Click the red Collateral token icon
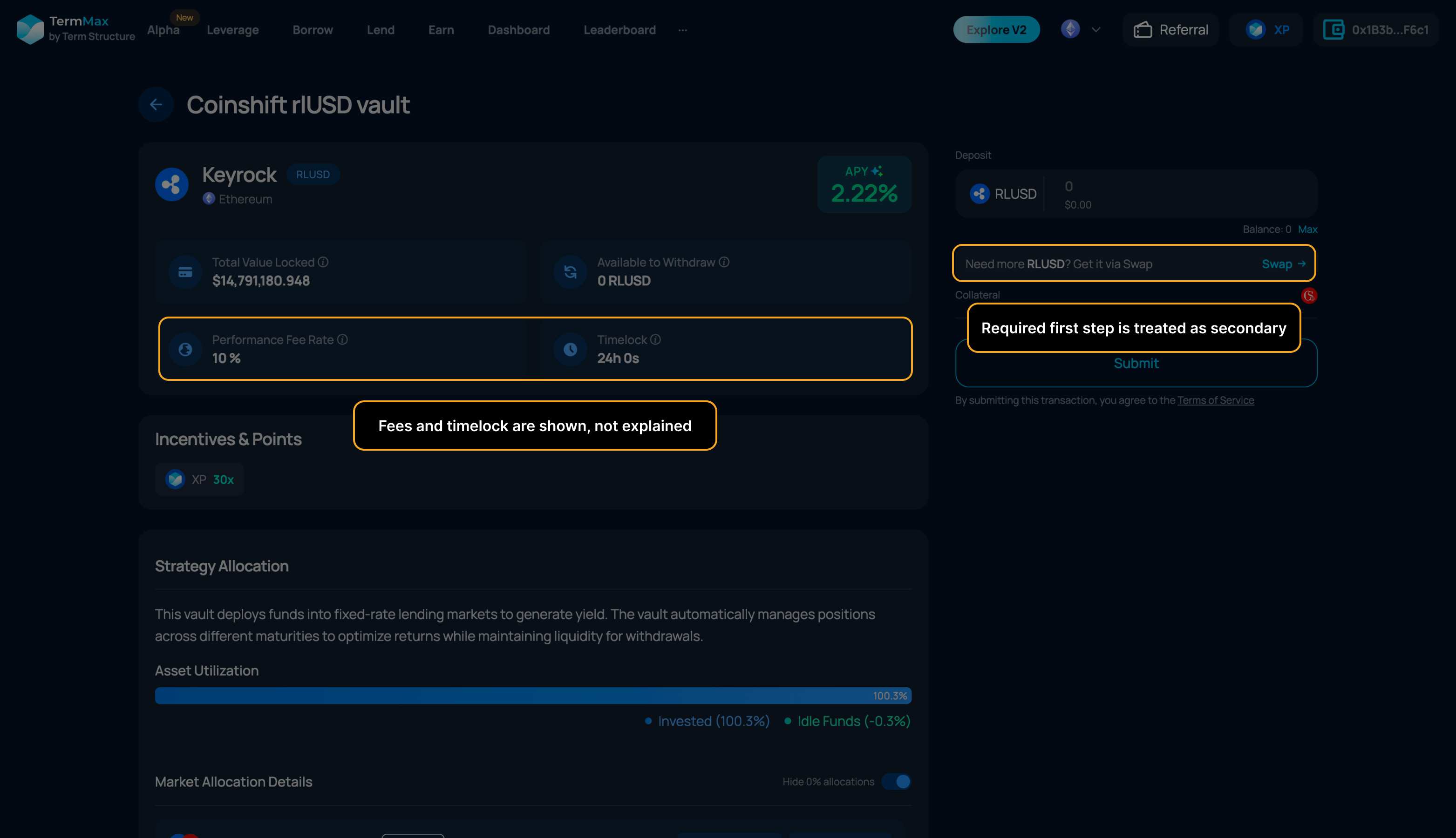This screenshot has width=1456, height=838. (1309, 295)
